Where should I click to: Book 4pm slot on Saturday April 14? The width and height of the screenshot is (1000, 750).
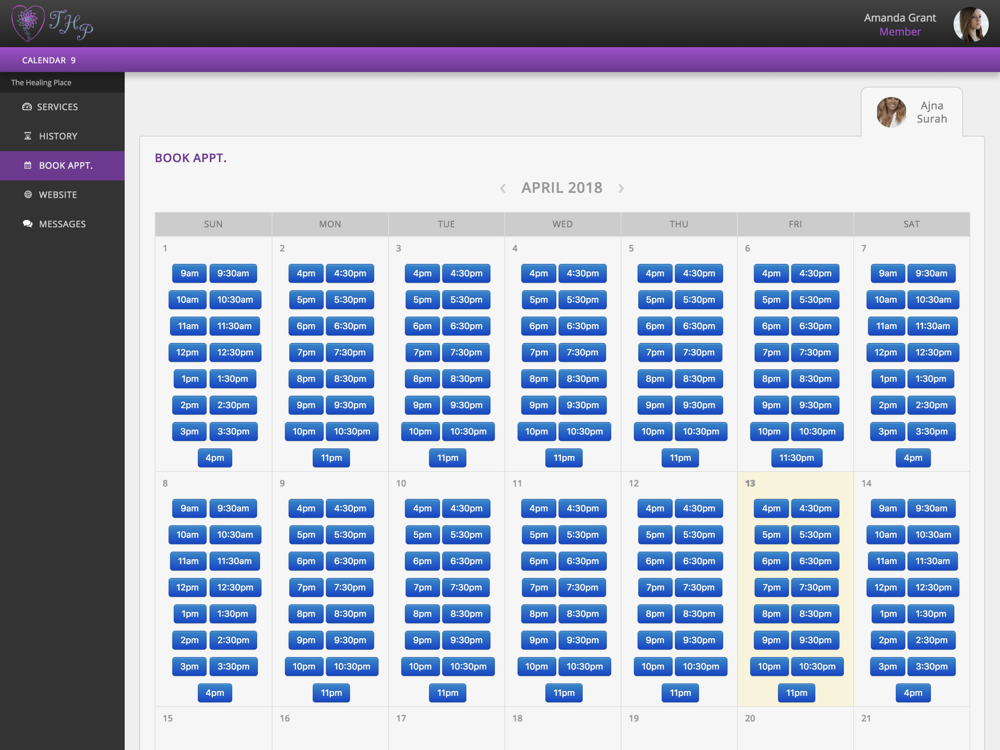point(913,693)
